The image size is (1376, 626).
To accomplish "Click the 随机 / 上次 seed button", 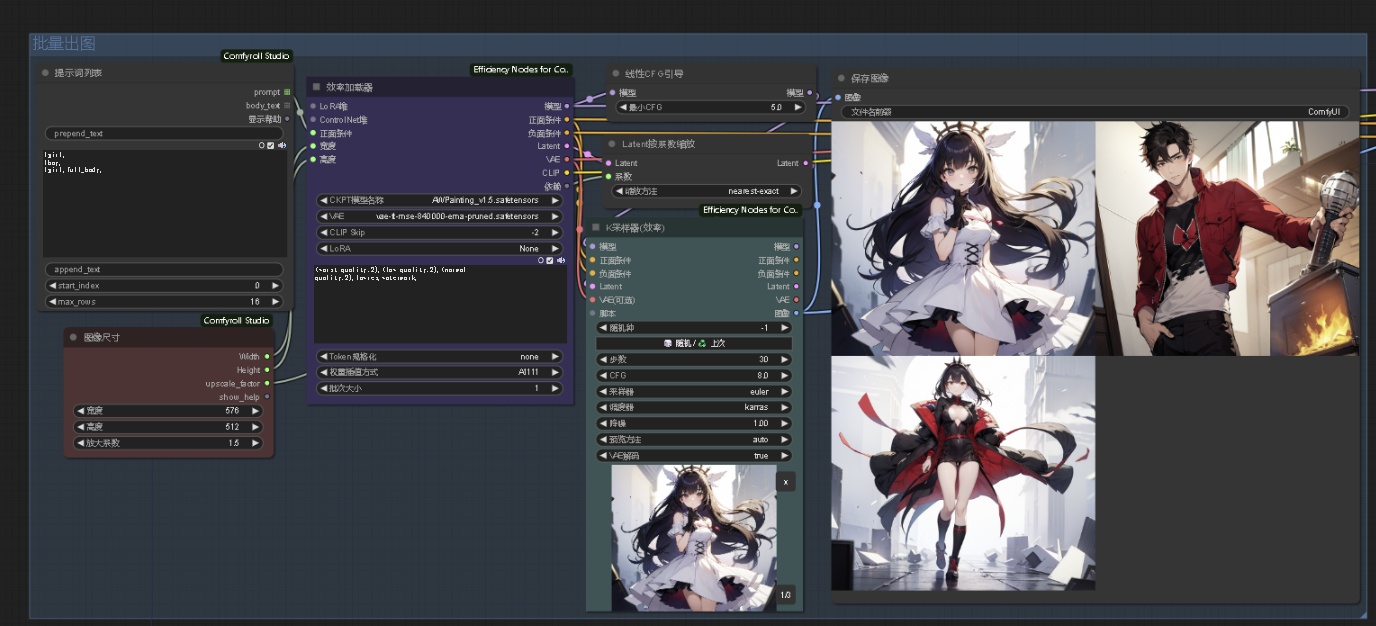I will 694,343.
